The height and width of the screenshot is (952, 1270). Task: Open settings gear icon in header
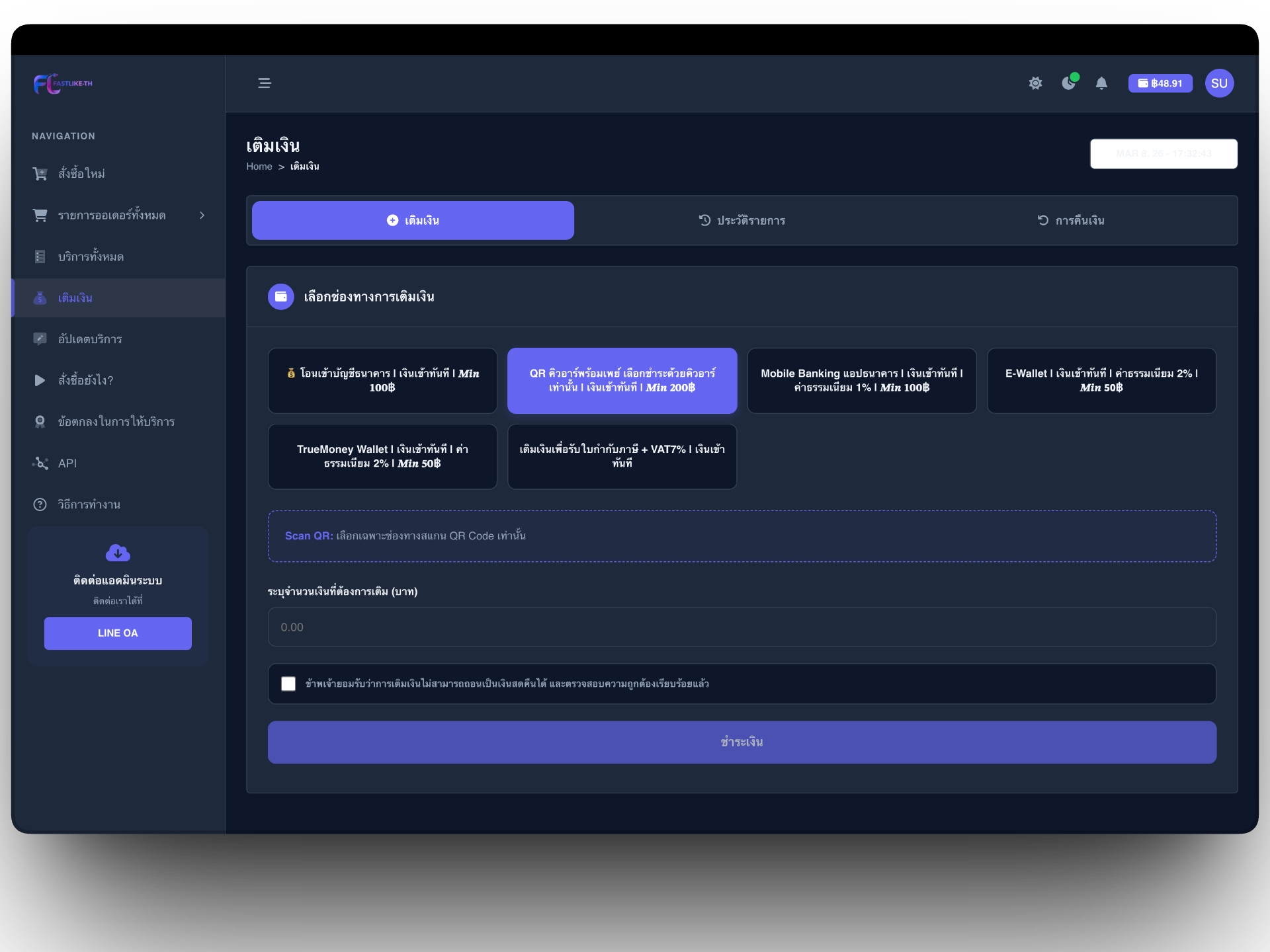(1035, 83)
